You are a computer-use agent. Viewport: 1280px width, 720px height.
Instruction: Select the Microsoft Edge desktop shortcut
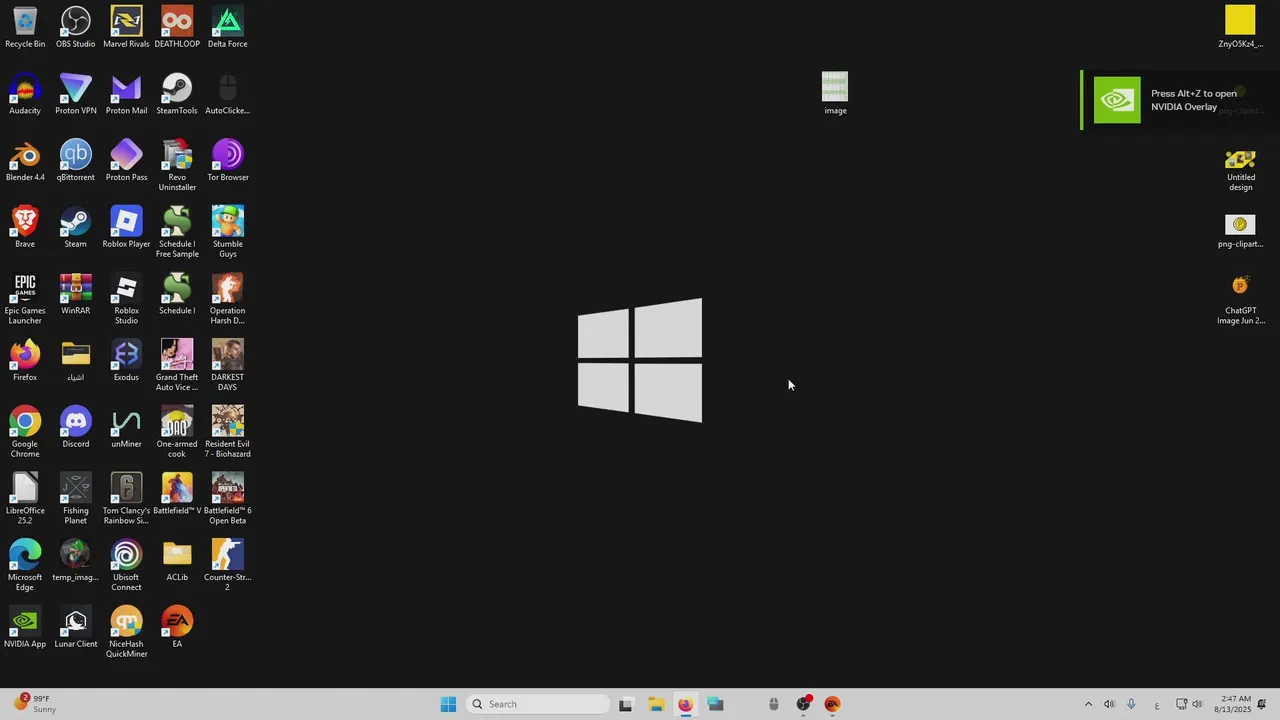pos(25,565)
